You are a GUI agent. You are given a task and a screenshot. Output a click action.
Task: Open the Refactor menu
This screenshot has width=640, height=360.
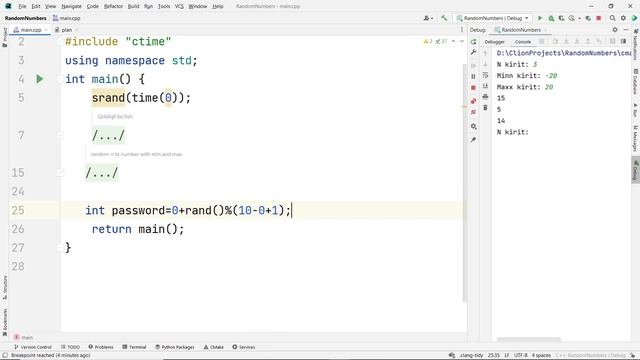click(113, 6)
